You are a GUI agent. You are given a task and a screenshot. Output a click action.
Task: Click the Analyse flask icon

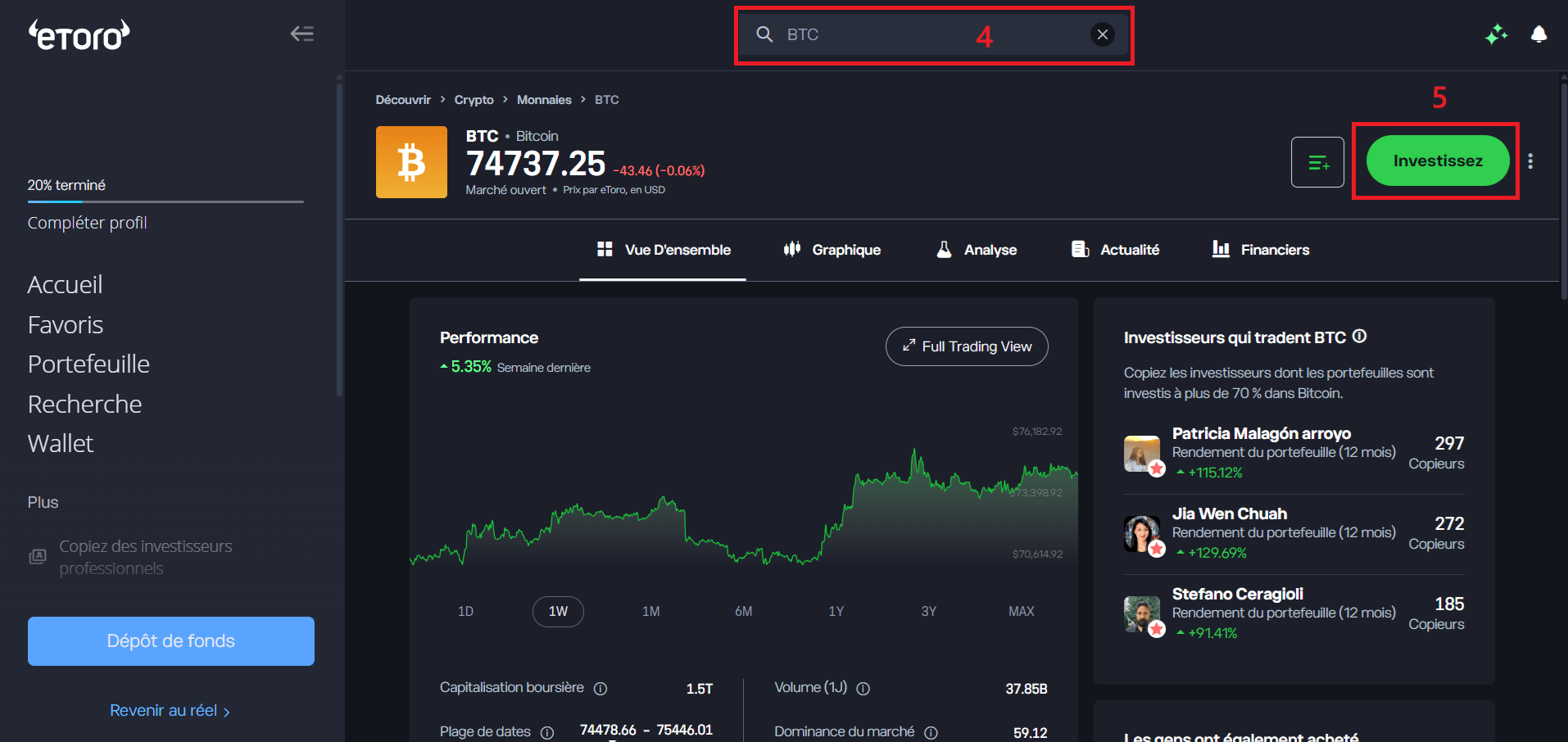click(944, 249)
